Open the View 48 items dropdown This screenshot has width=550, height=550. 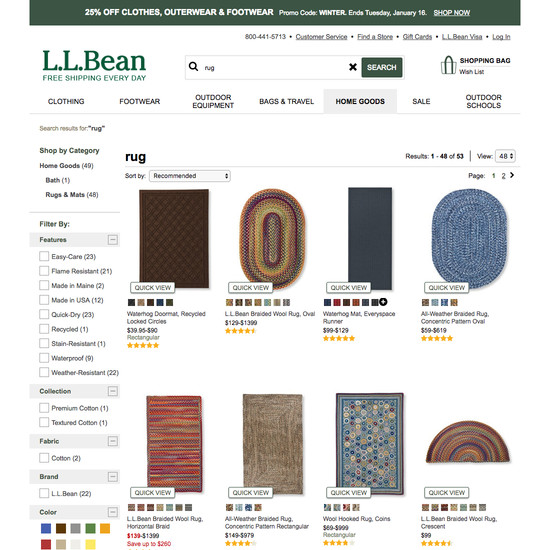pos(505,156)
